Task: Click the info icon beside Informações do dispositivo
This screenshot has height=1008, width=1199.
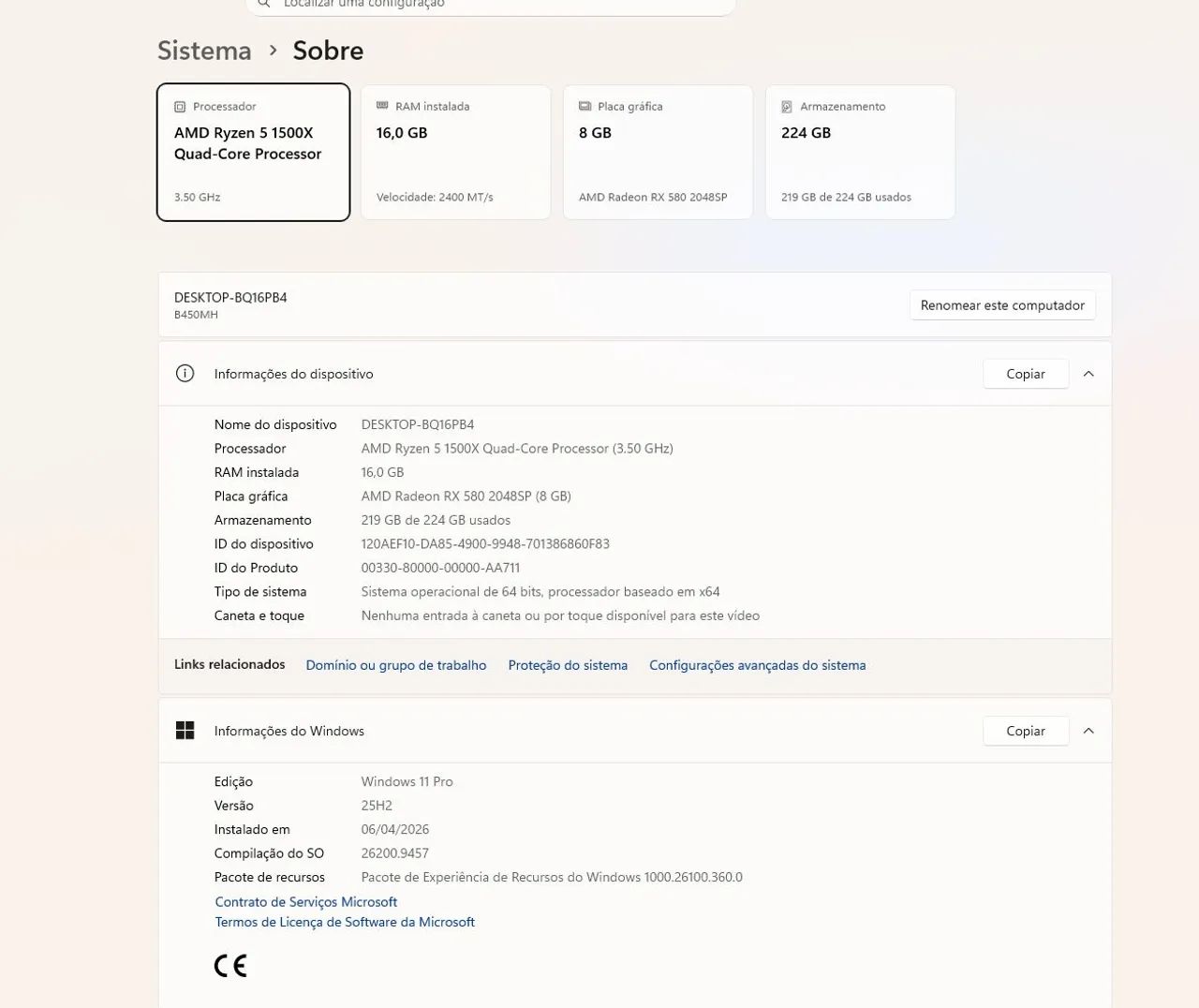Action: [185, 374]
